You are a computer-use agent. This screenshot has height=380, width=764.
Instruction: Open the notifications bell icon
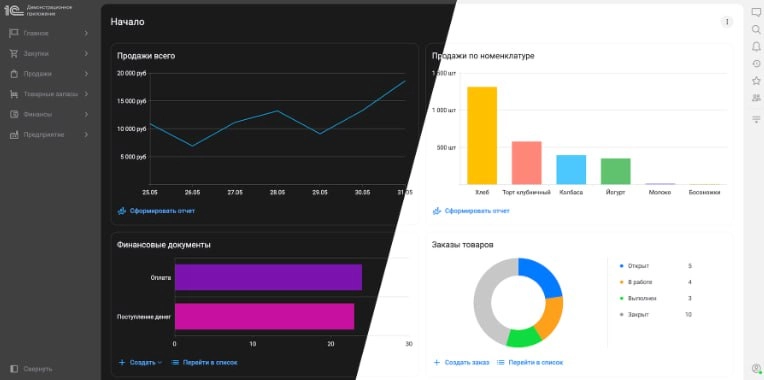[x=756, y=46]
